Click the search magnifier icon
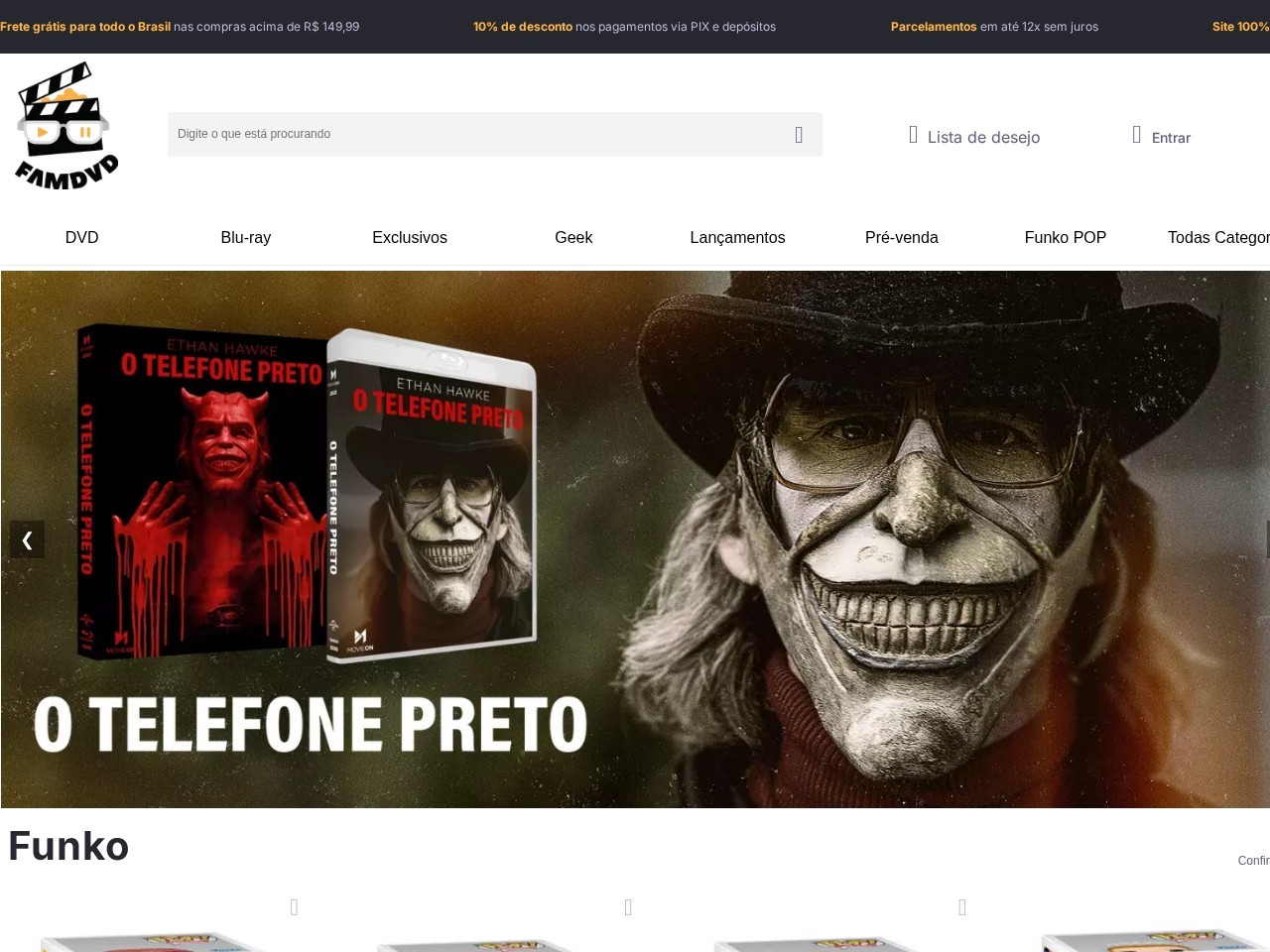Viewport: 1270px width, 952px height. pos(799,135)
